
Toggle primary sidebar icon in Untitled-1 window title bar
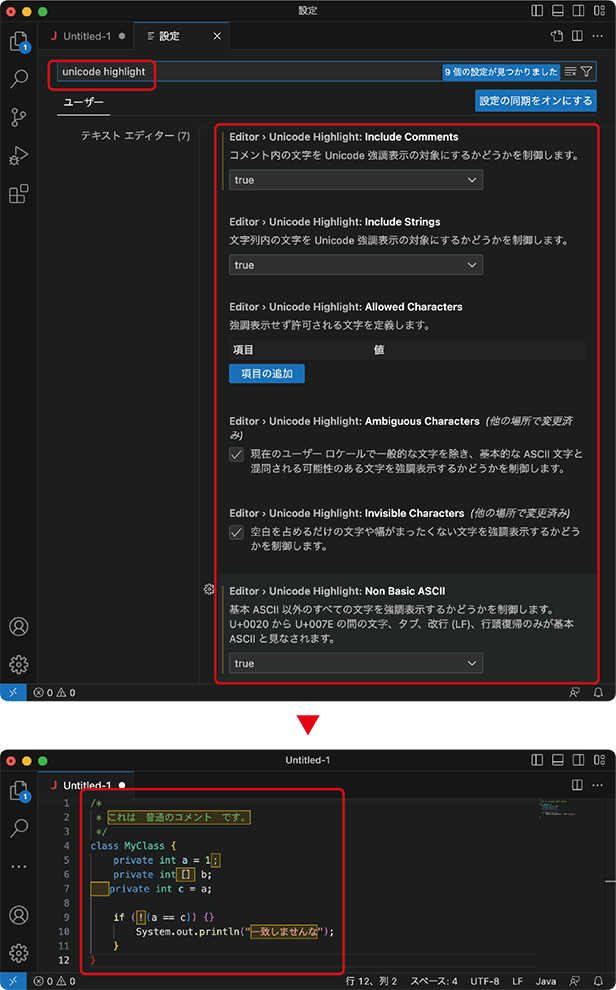coord(536,760)
